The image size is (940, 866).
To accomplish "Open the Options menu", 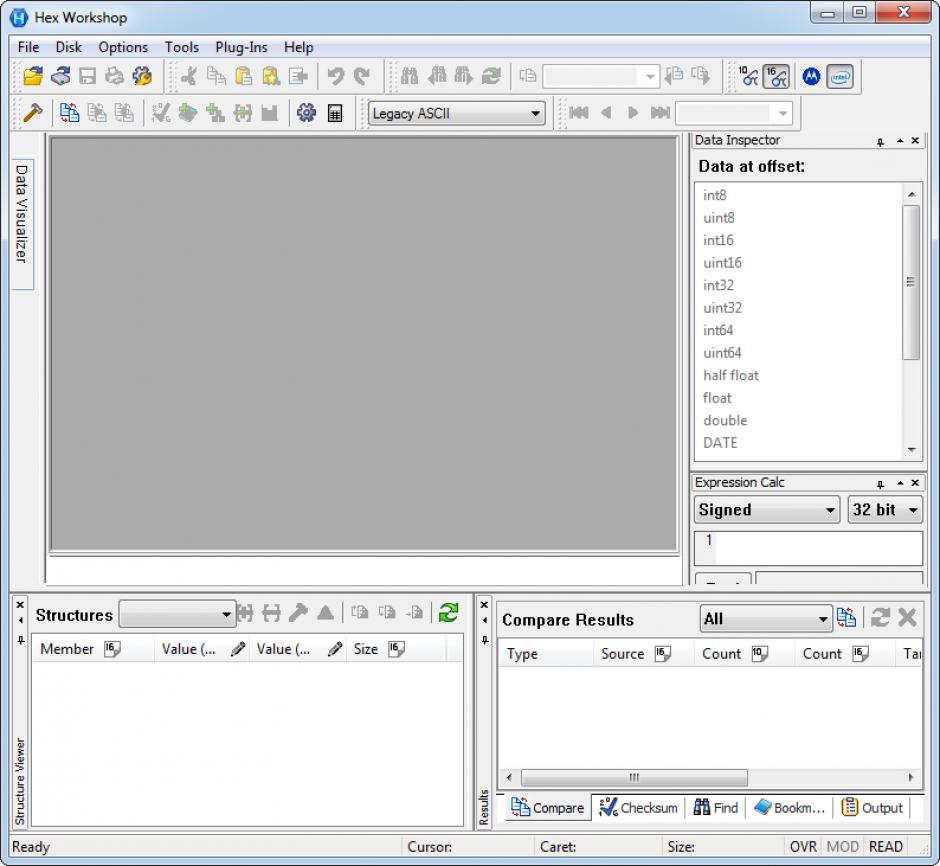I will pyautogui.click(x=123, y=47).
